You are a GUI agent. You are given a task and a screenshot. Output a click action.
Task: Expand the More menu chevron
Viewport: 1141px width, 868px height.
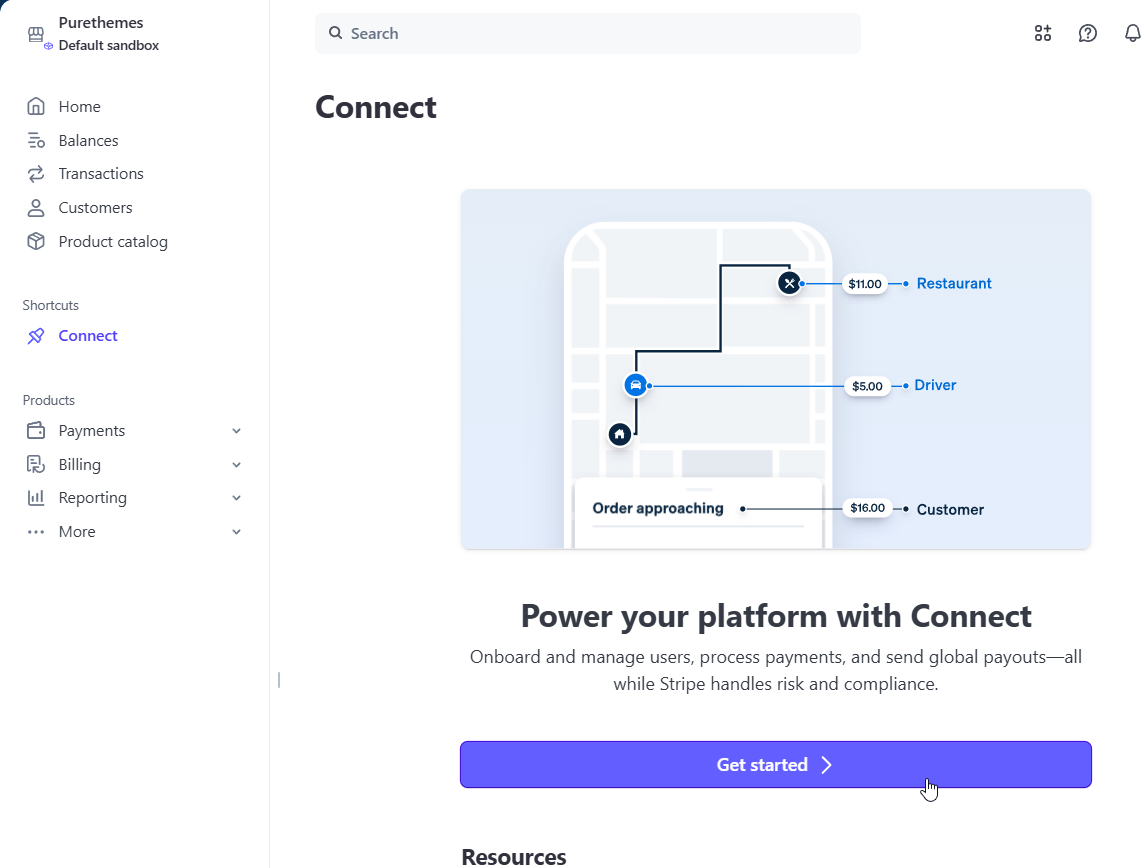click(237, 532)
